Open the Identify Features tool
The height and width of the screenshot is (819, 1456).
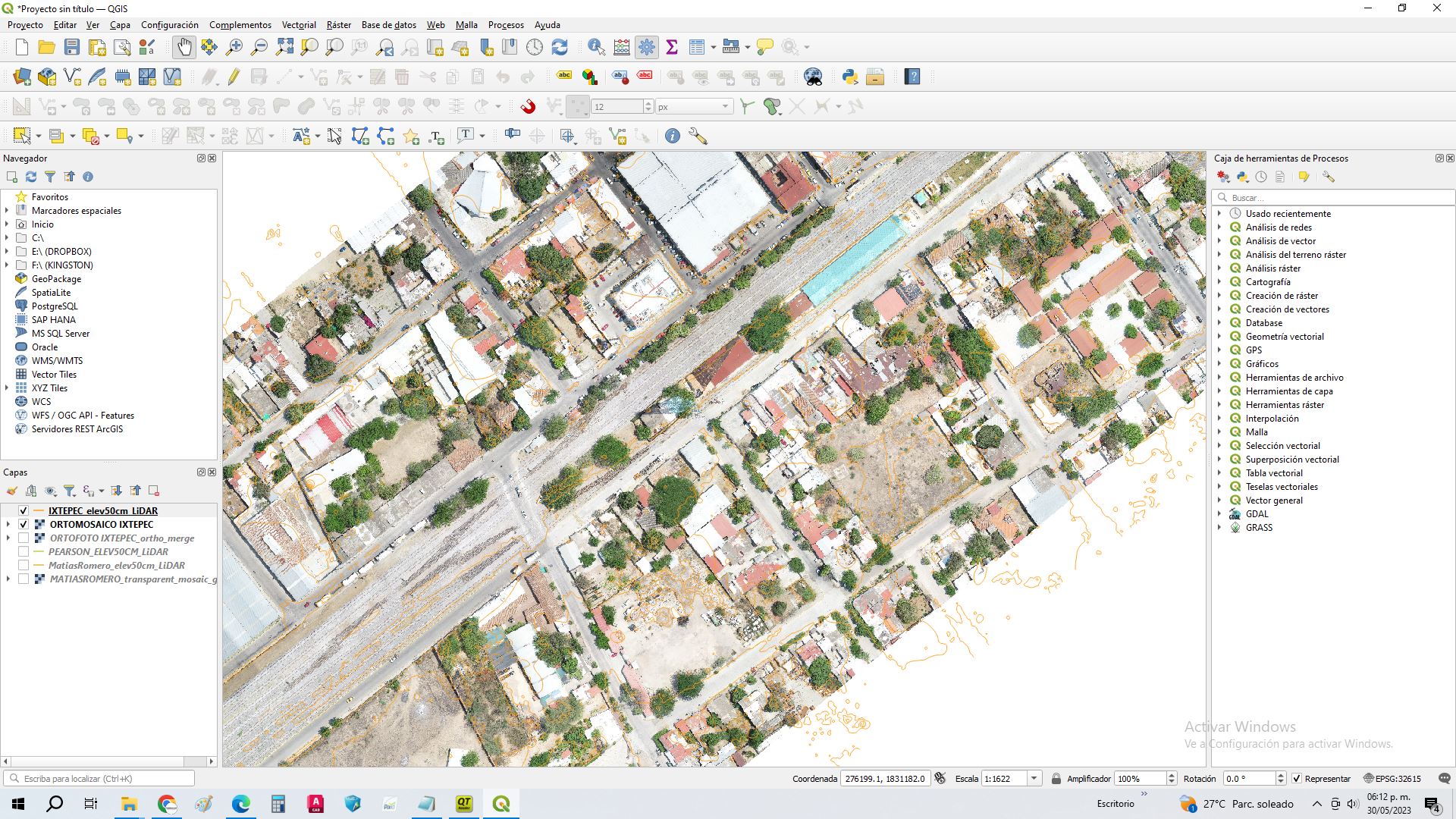coord(596,47)
